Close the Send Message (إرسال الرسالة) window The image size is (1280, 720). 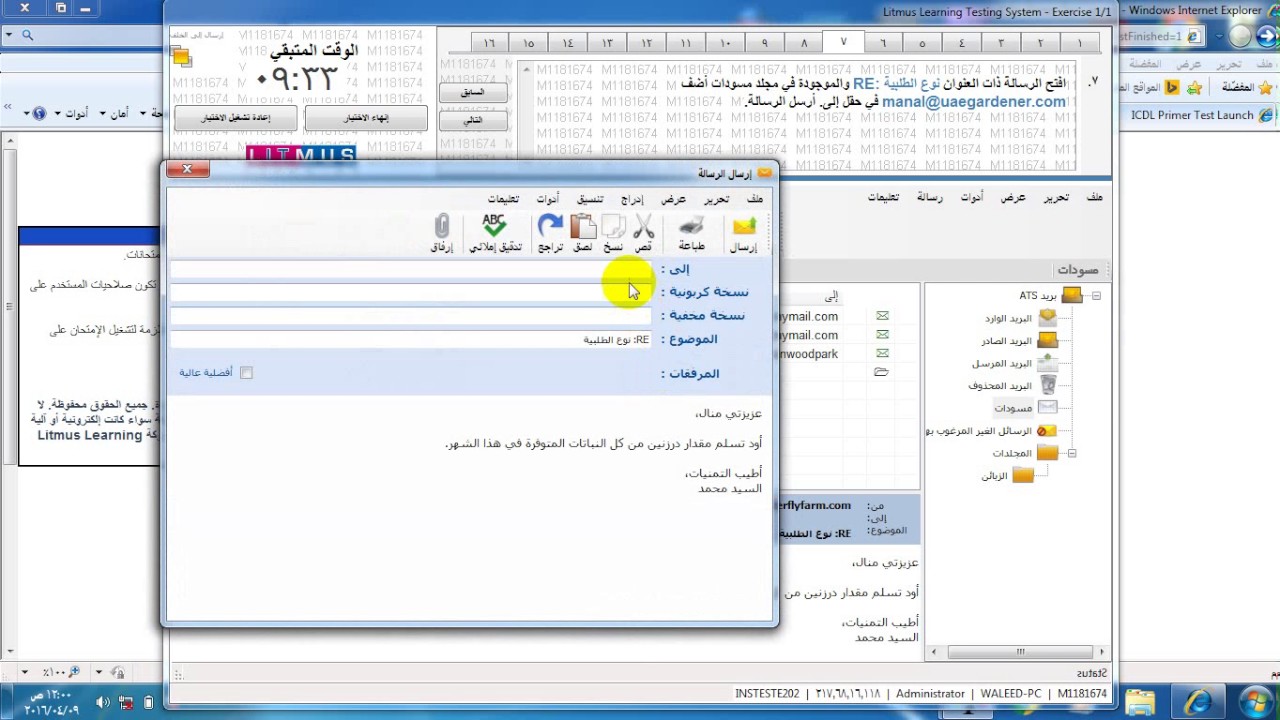coord(187,169)
